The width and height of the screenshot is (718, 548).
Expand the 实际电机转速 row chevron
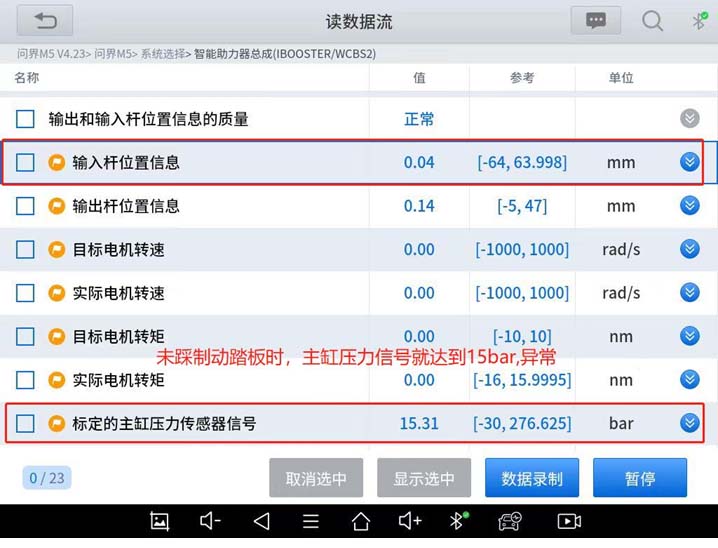(689, 292)
